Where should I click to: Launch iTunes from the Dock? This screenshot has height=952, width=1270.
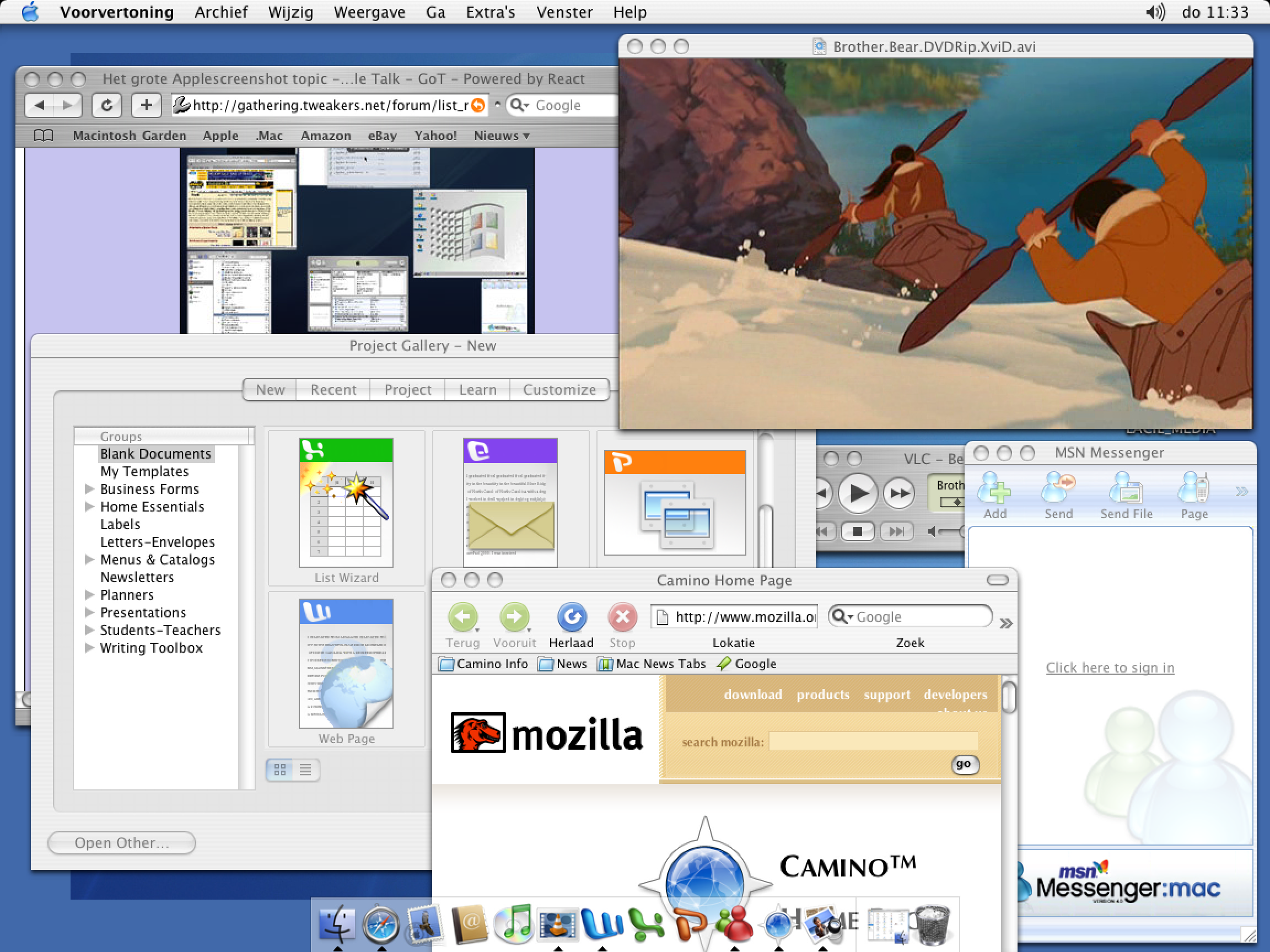pyautogui.click(x=513, y=923)
